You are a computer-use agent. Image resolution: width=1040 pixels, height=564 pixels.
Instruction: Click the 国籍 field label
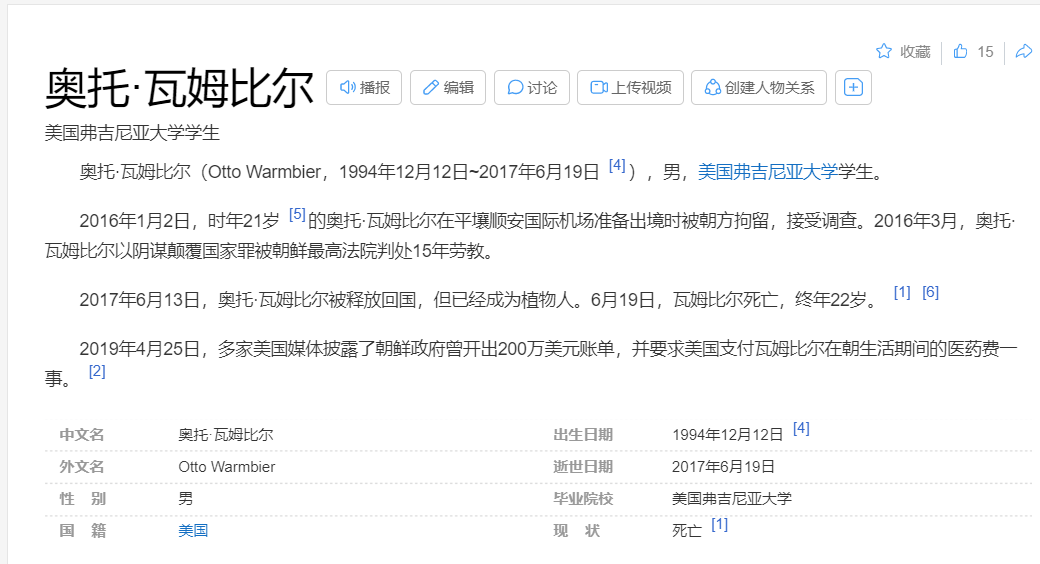click(x=82, y=531)
